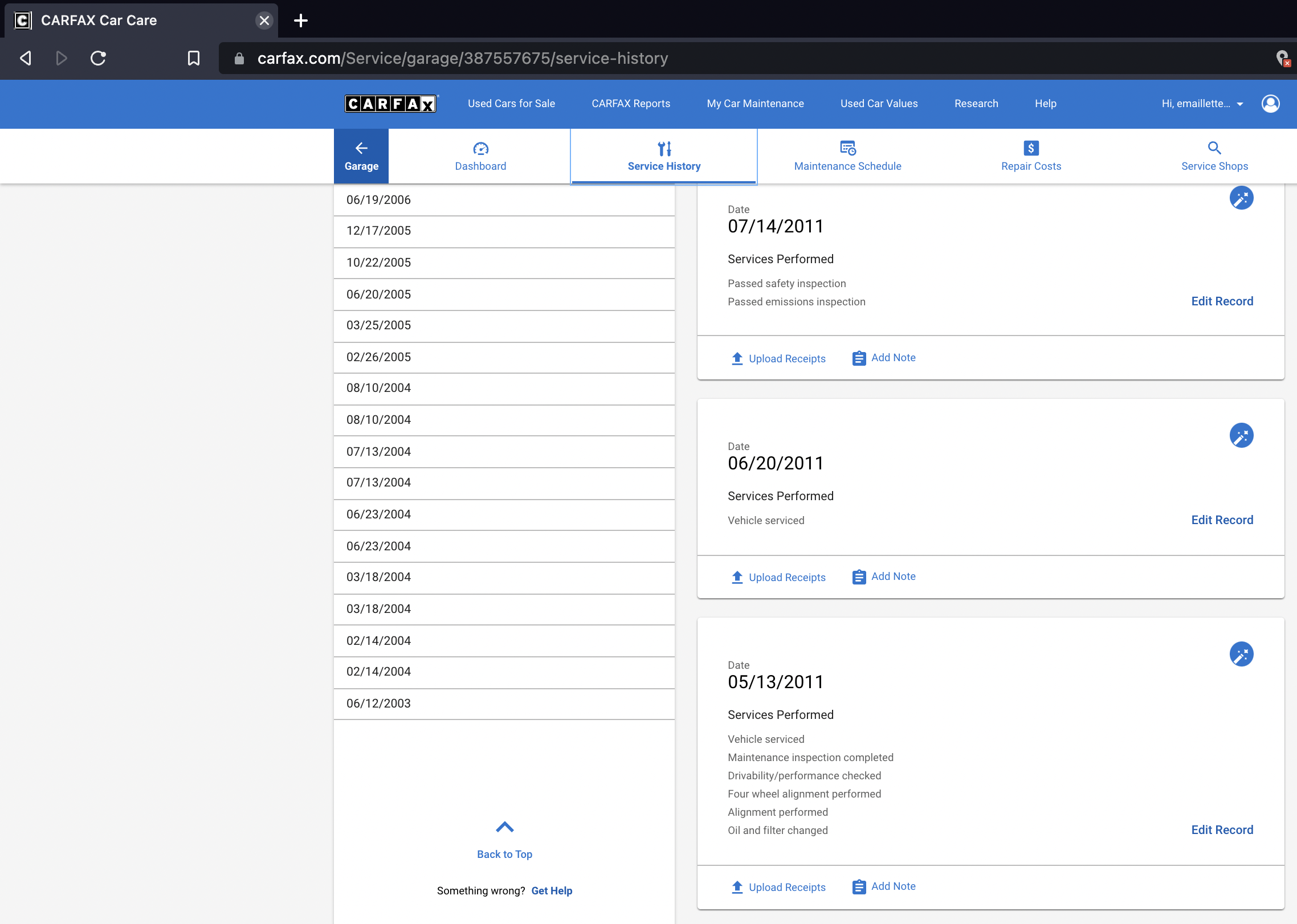Open the Repair Costs tab
The image size is (1297, 924).
click(x=1031, y=156)
